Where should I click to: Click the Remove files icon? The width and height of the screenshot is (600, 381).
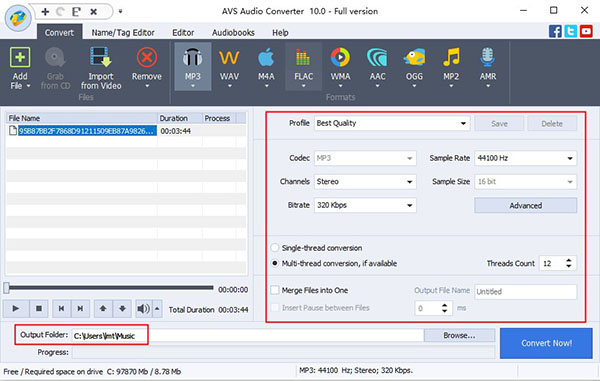click(x=147, y=58)
